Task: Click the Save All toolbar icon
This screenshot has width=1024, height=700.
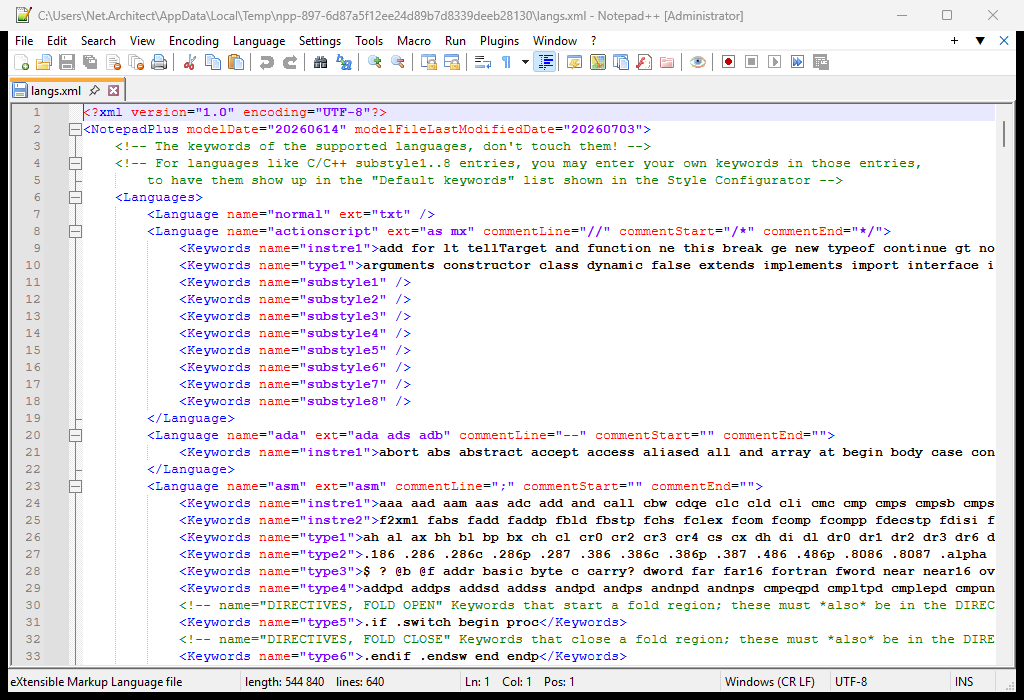Action: [89, 62]
